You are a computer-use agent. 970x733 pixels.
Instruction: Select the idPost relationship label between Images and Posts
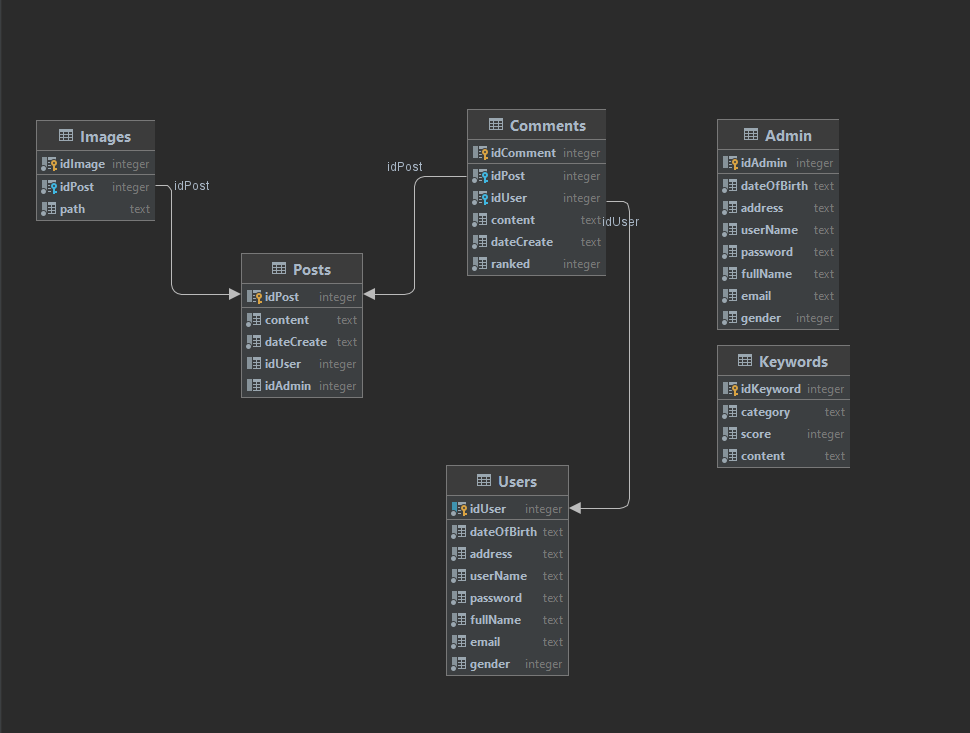pyautogui.click(x=192, y=185)
